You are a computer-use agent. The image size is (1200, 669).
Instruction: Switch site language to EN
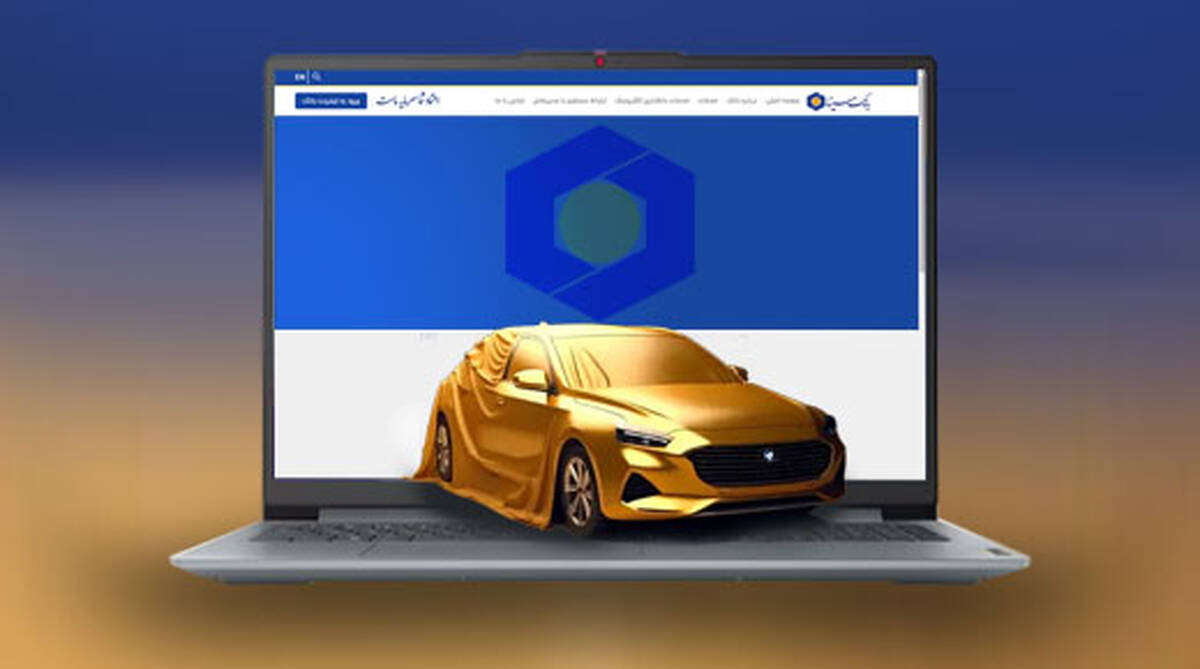tap(300, 76)
